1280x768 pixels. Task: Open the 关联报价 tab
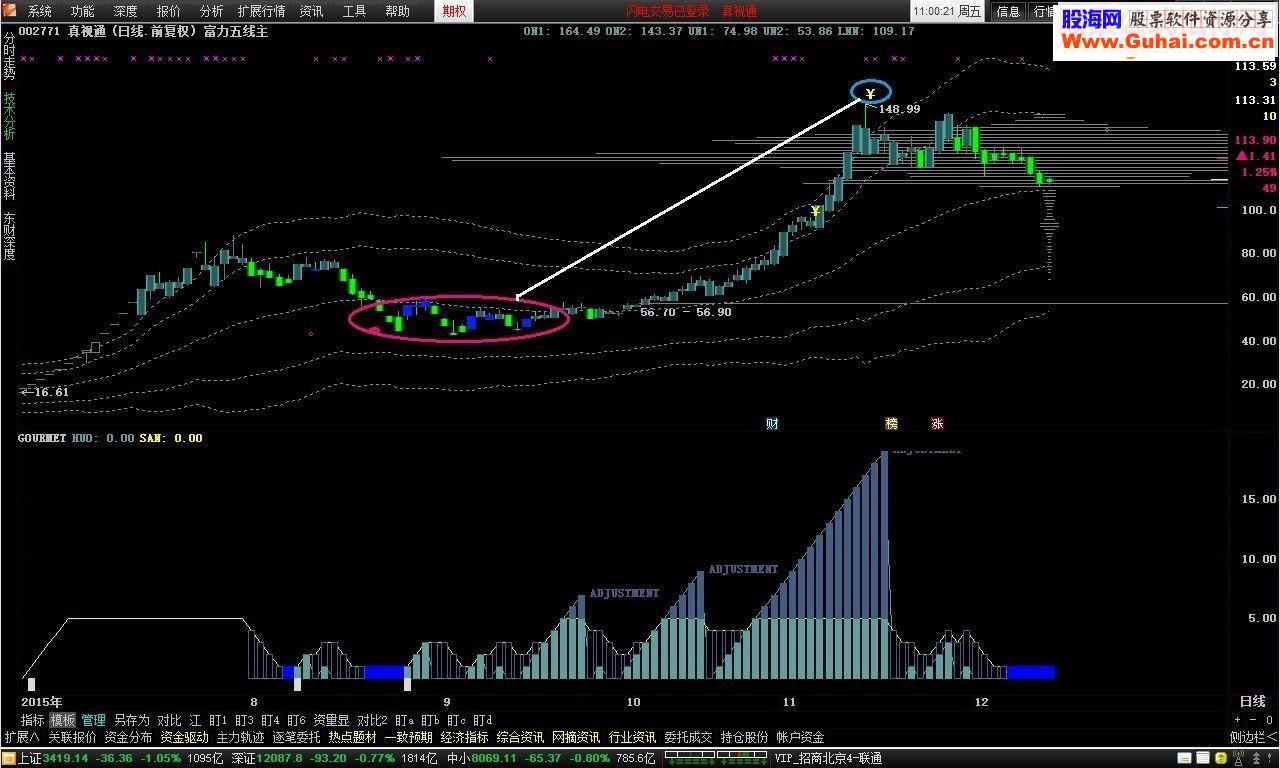tap(72, 737)
